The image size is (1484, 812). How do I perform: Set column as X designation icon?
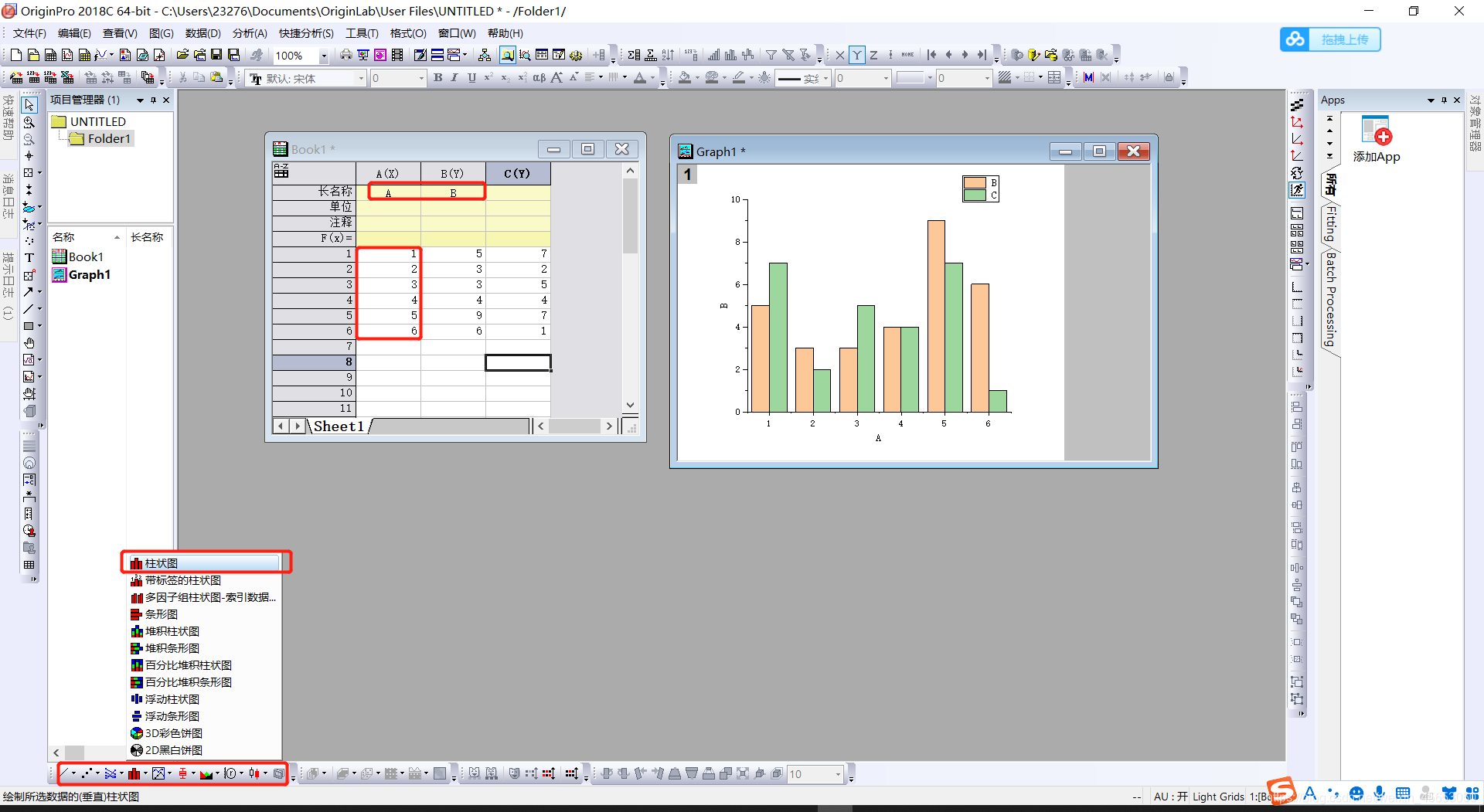pyautogui.click(x=840, y=55)
